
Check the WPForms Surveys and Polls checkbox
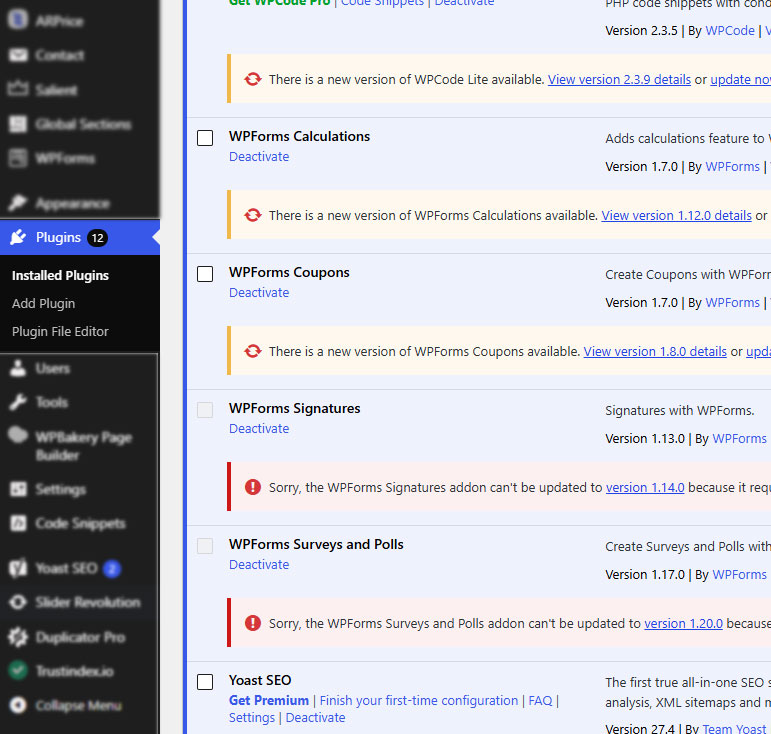pos(205,546)
